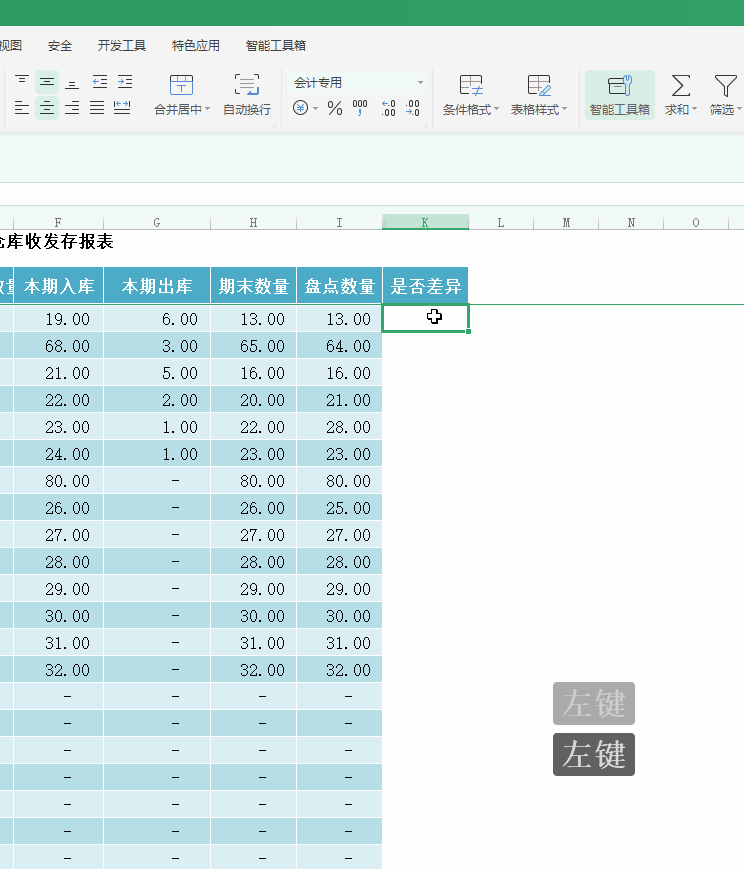The height and width of the screenshot is (869, 744).
Task: Select empty cell under 是否差异
Action: [x=425, y=318]
